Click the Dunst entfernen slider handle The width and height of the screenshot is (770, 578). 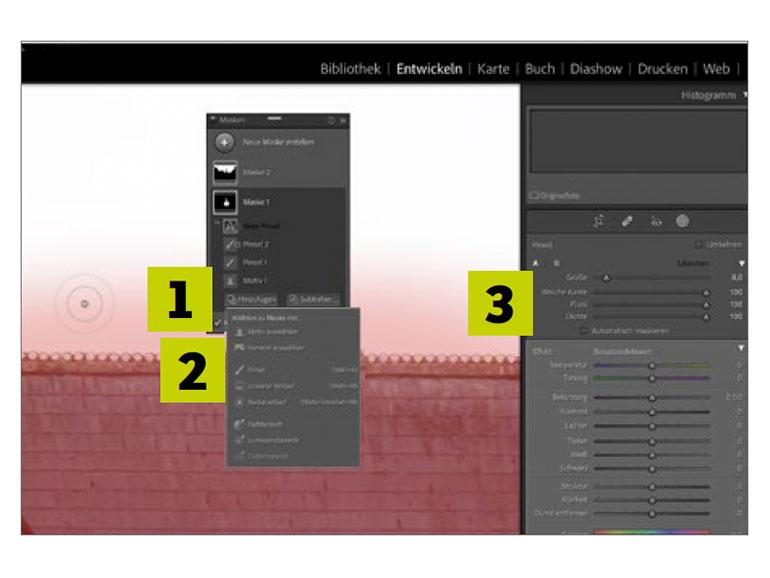[x=652, y=514]
